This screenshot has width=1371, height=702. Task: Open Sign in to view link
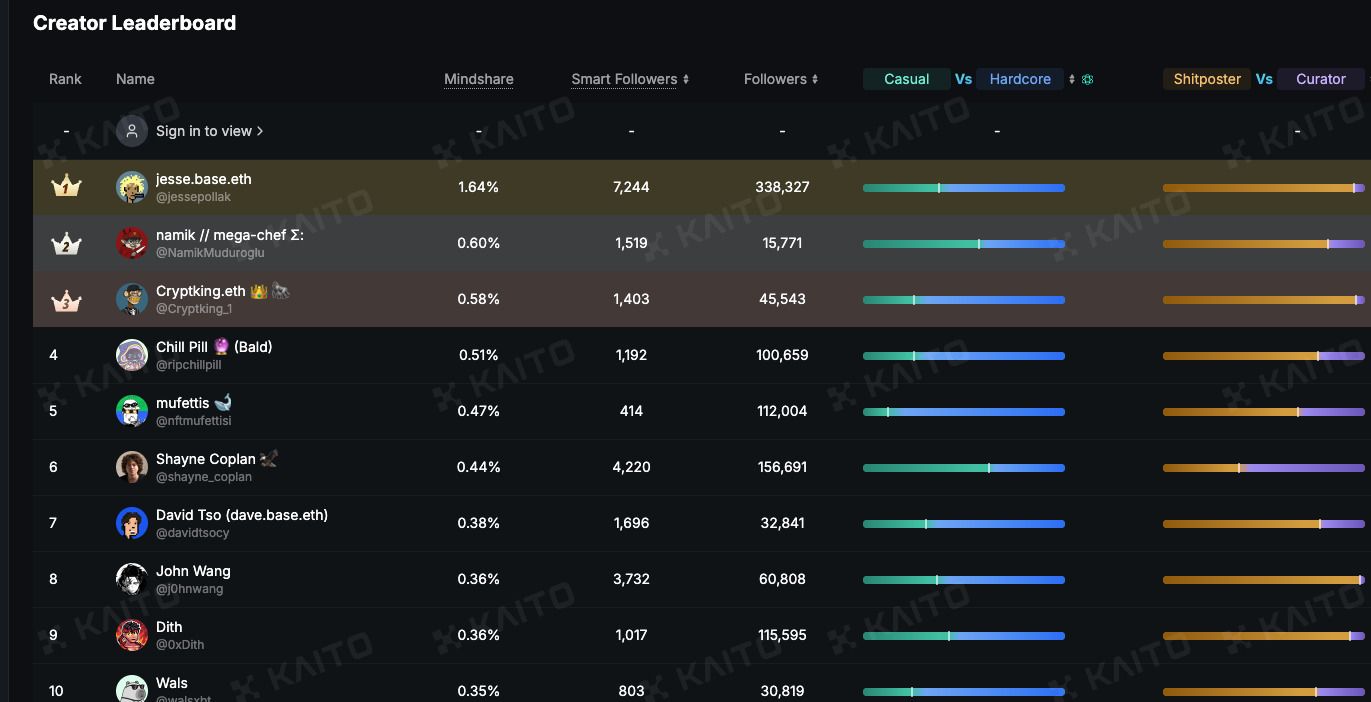pyautogui.click(x=210, y=131)
